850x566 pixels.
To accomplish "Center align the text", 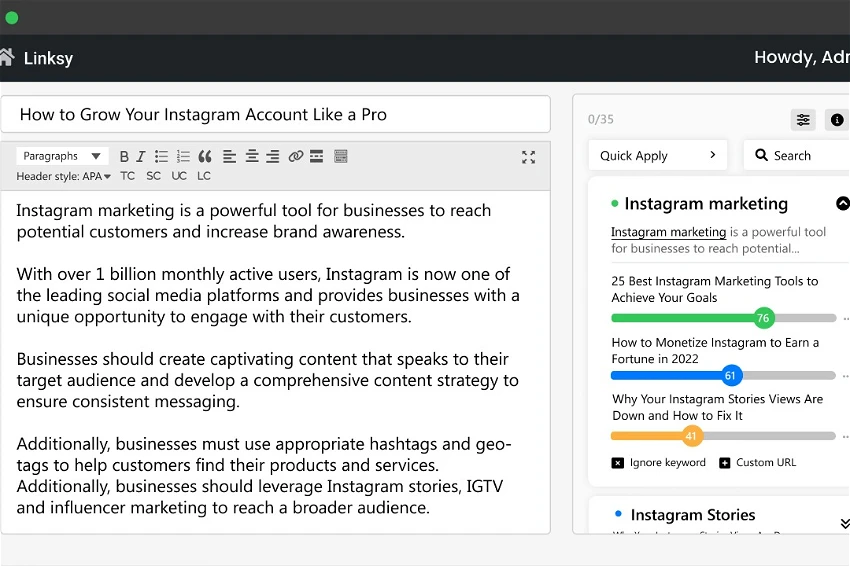I will tap(251, 156).
